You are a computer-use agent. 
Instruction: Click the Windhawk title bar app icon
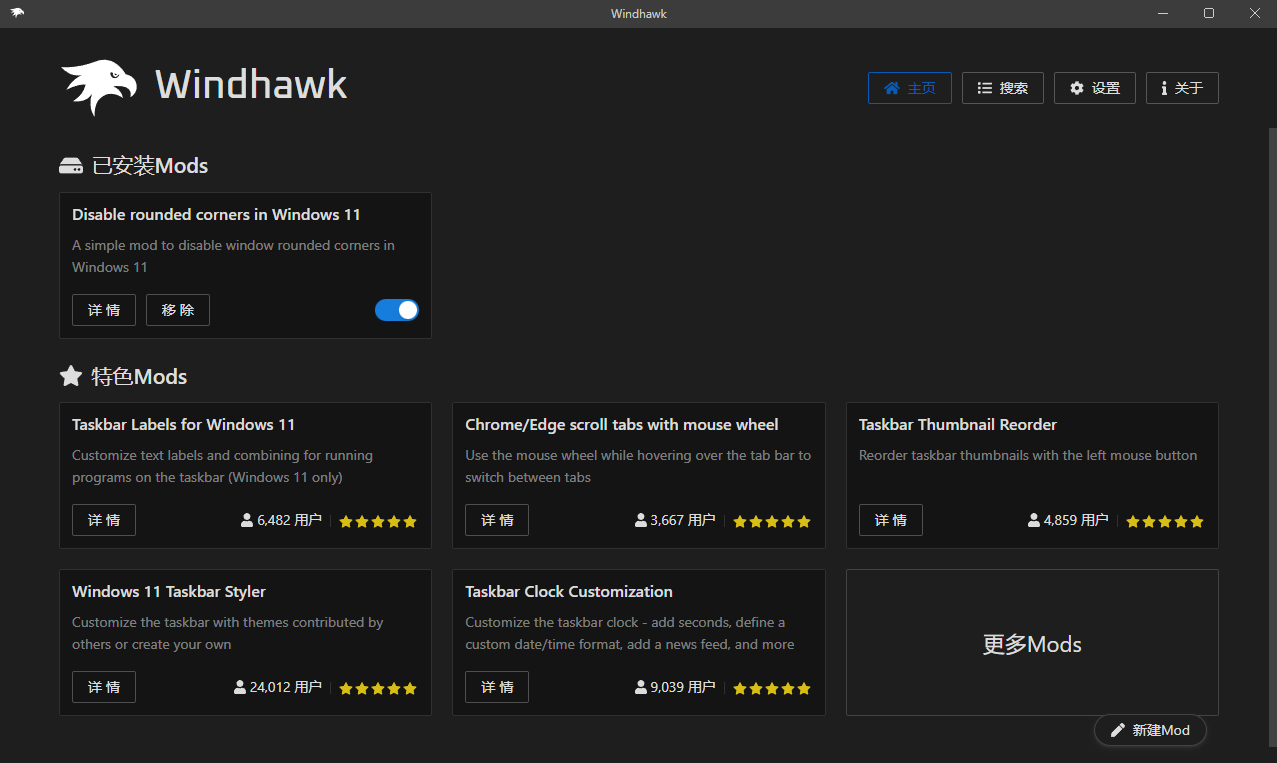pos(17,13)
